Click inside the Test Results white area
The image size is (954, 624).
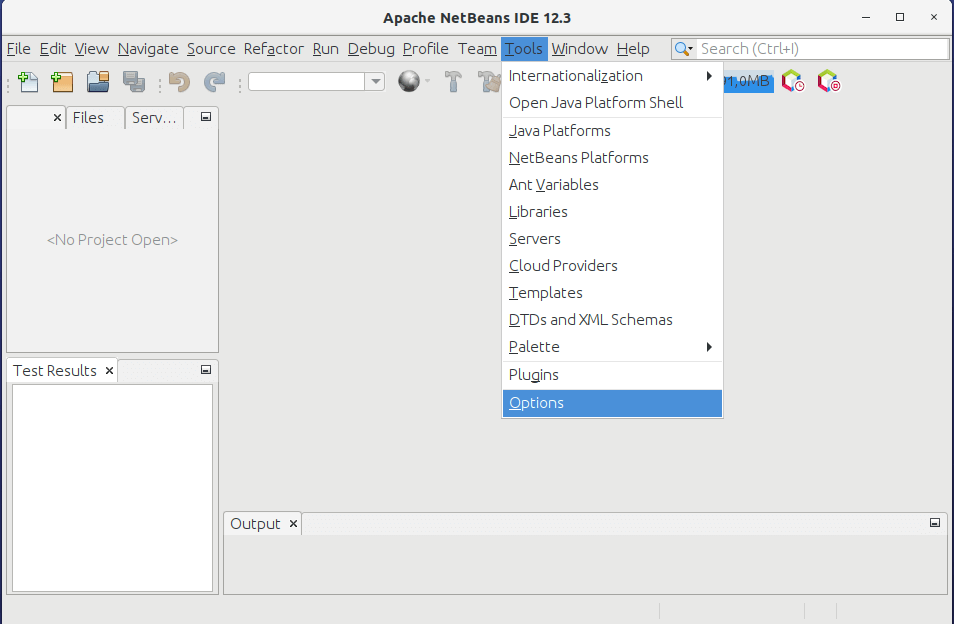[113, 487]
